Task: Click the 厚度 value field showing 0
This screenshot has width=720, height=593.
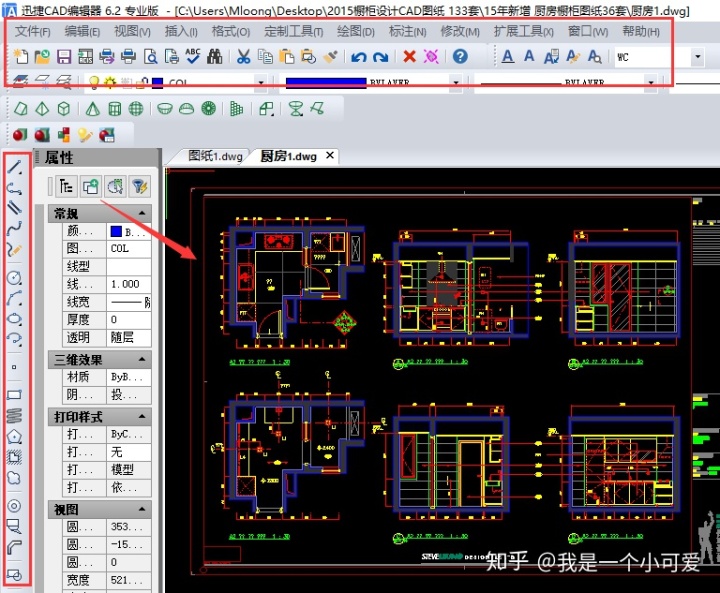Action: pyautogui.click(x=129, y=319)
